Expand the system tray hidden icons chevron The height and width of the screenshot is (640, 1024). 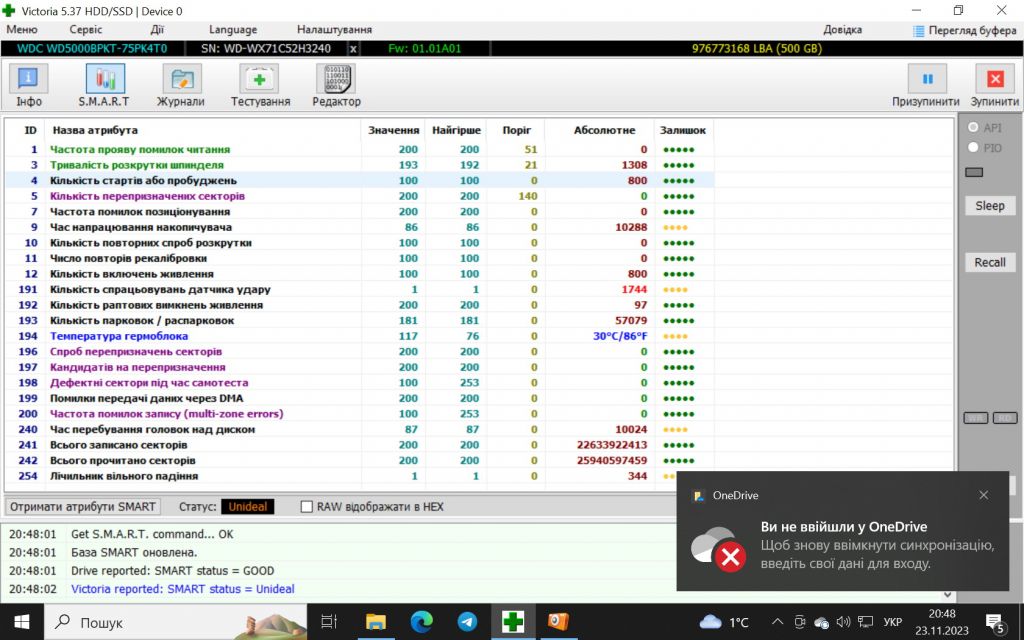777,622
